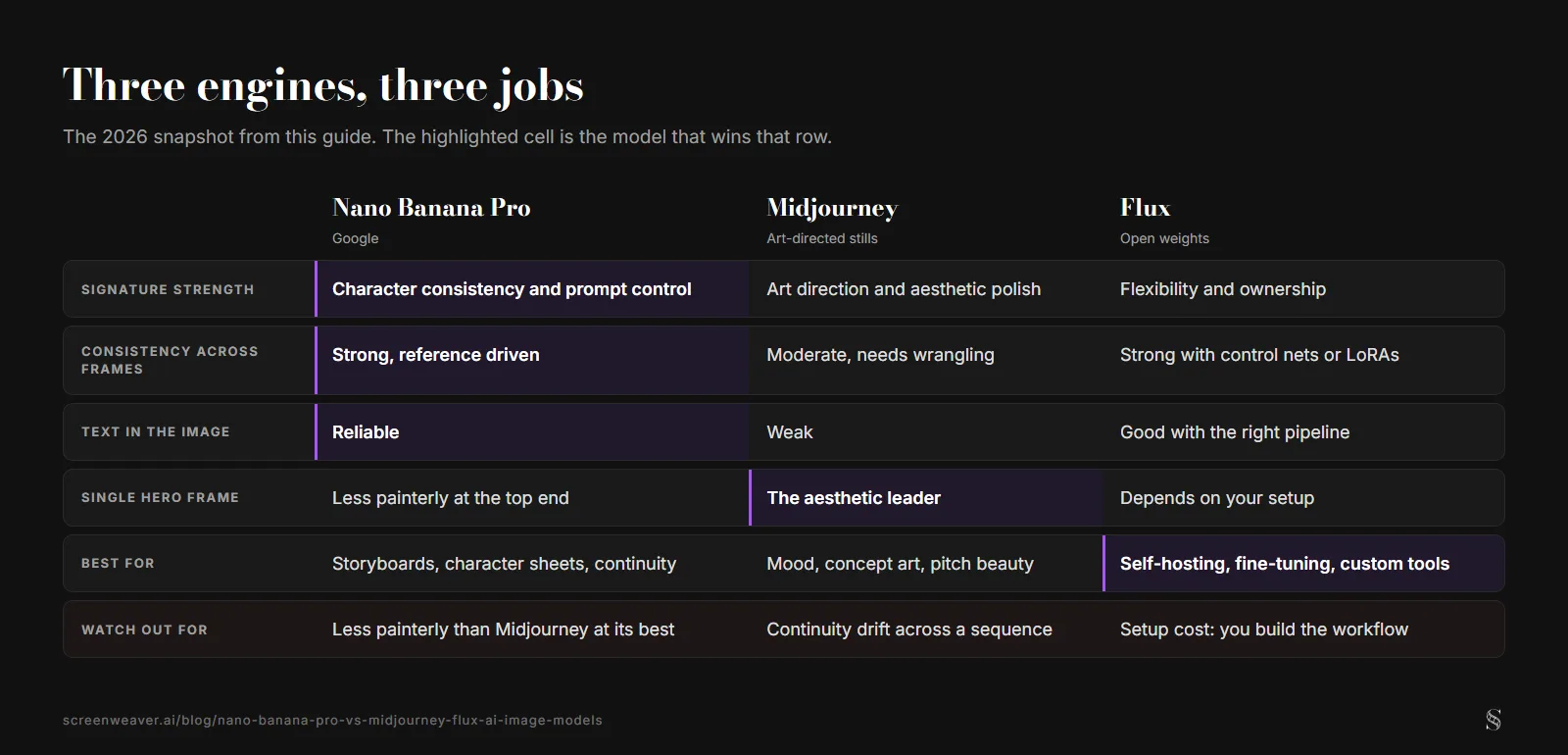1568x755 pixels.
Task: Select "Art direction and aesthetic polish" cell
Action: [x=926, y=289]
